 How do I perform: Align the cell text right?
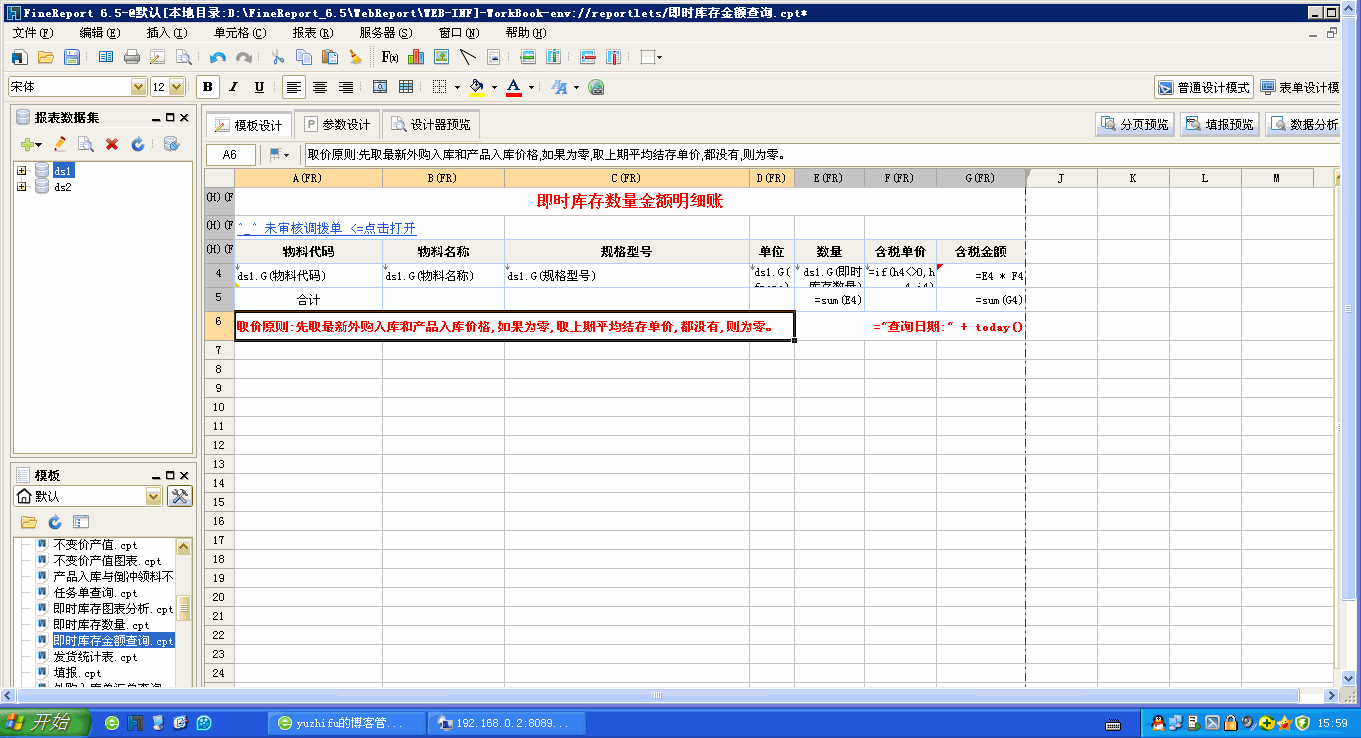(x=346, y=87)
